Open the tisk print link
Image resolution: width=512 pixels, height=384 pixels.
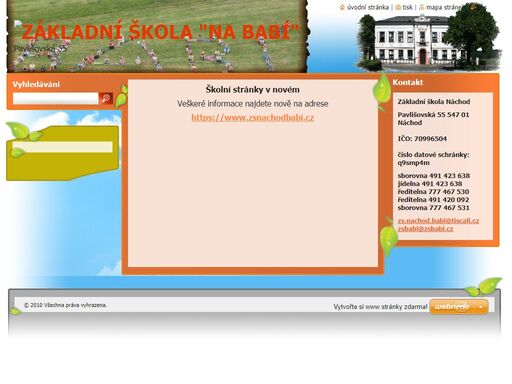(407, 7)
